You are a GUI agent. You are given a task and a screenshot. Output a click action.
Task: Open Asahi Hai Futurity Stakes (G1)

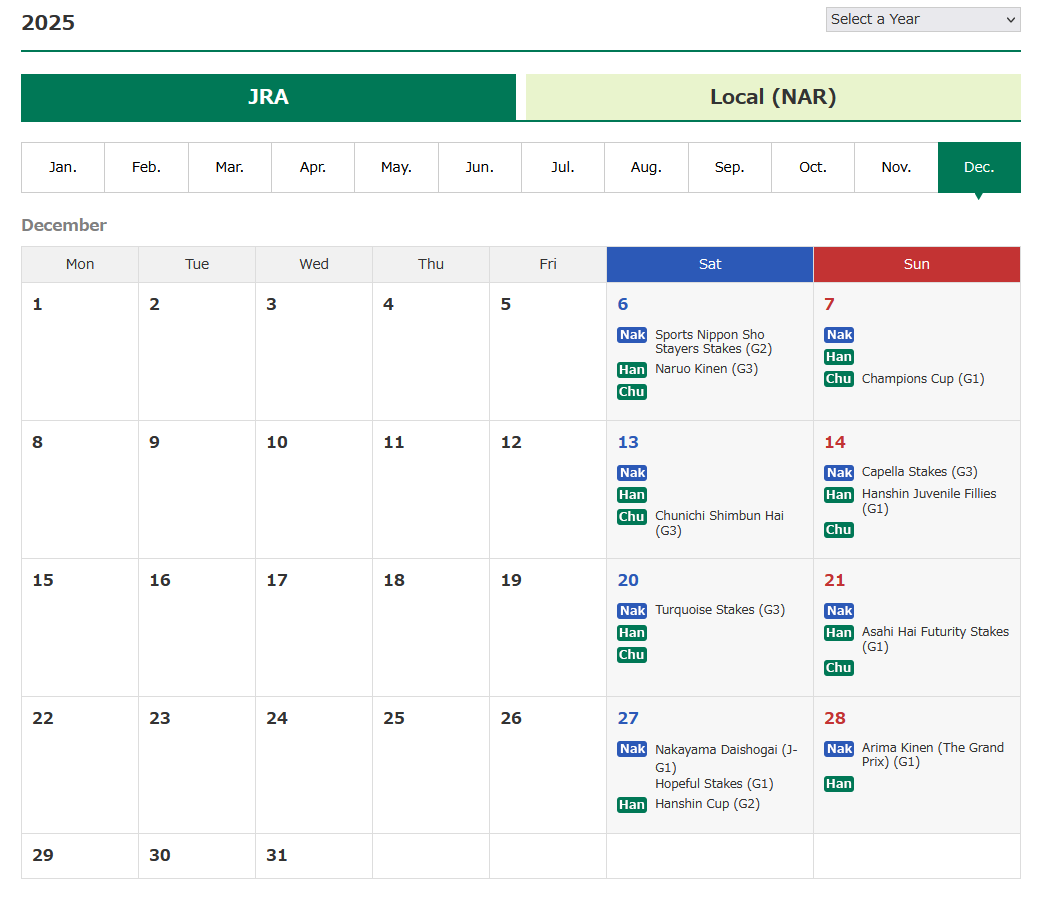tap(935, 639)
